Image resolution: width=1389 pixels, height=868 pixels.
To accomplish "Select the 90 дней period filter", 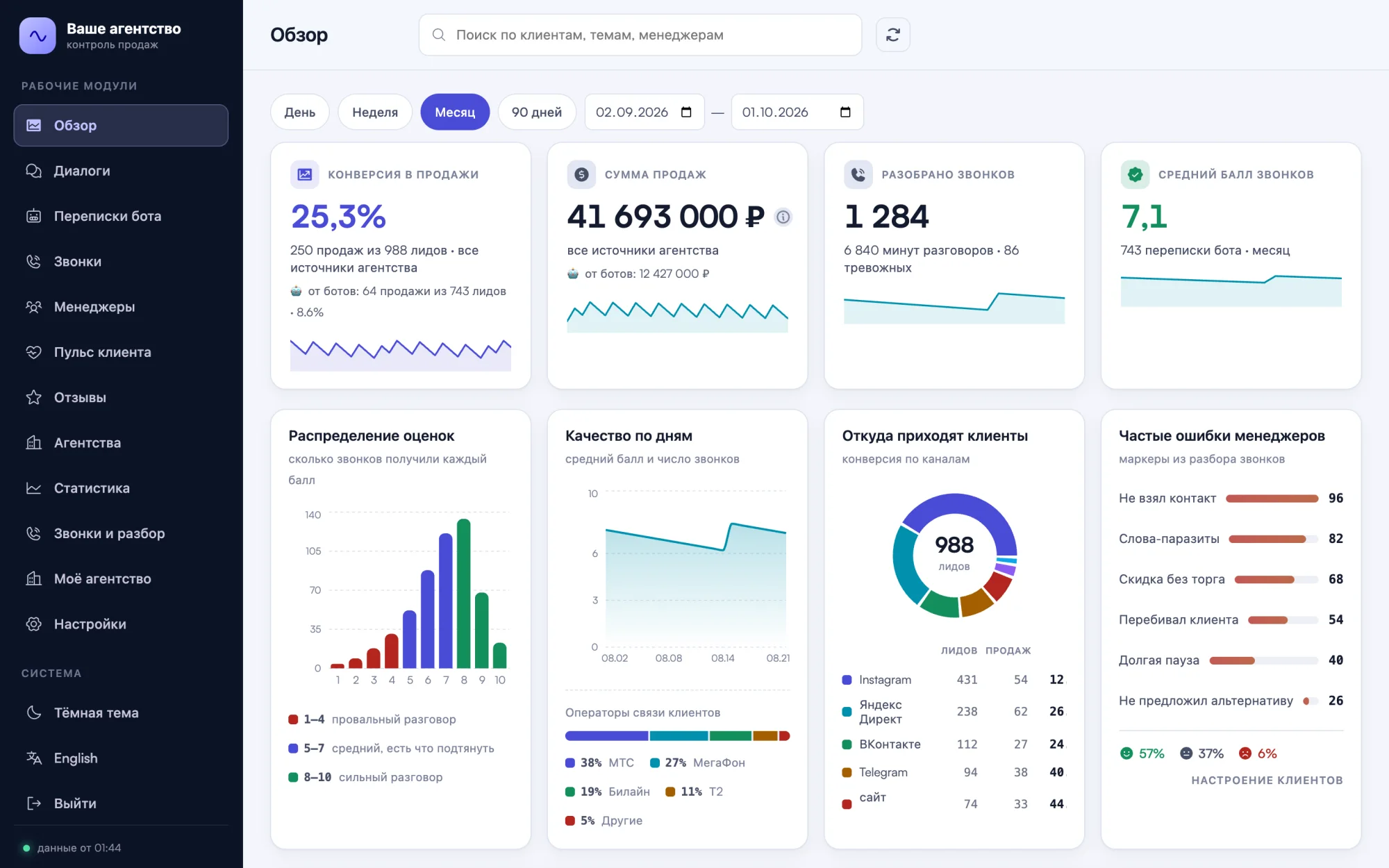I will [x=537, y=112].
